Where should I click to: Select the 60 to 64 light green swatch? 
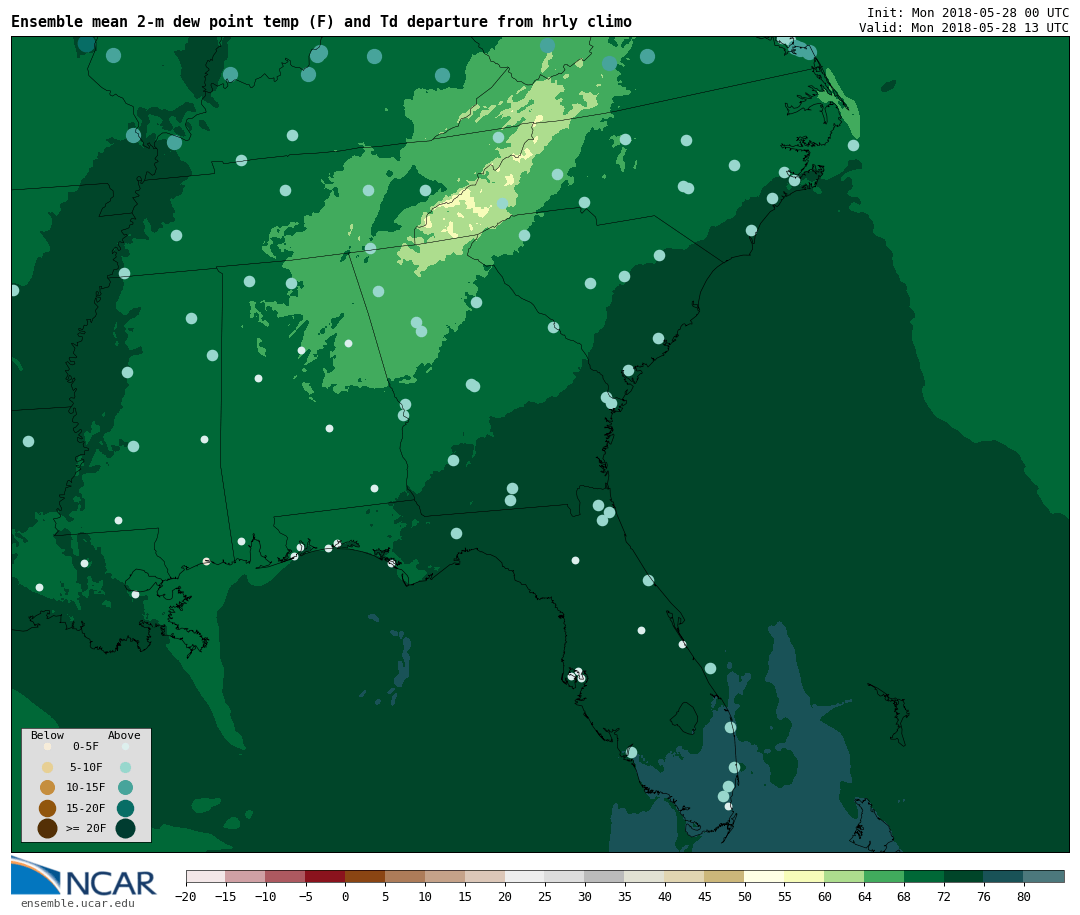tap(844, 877)
